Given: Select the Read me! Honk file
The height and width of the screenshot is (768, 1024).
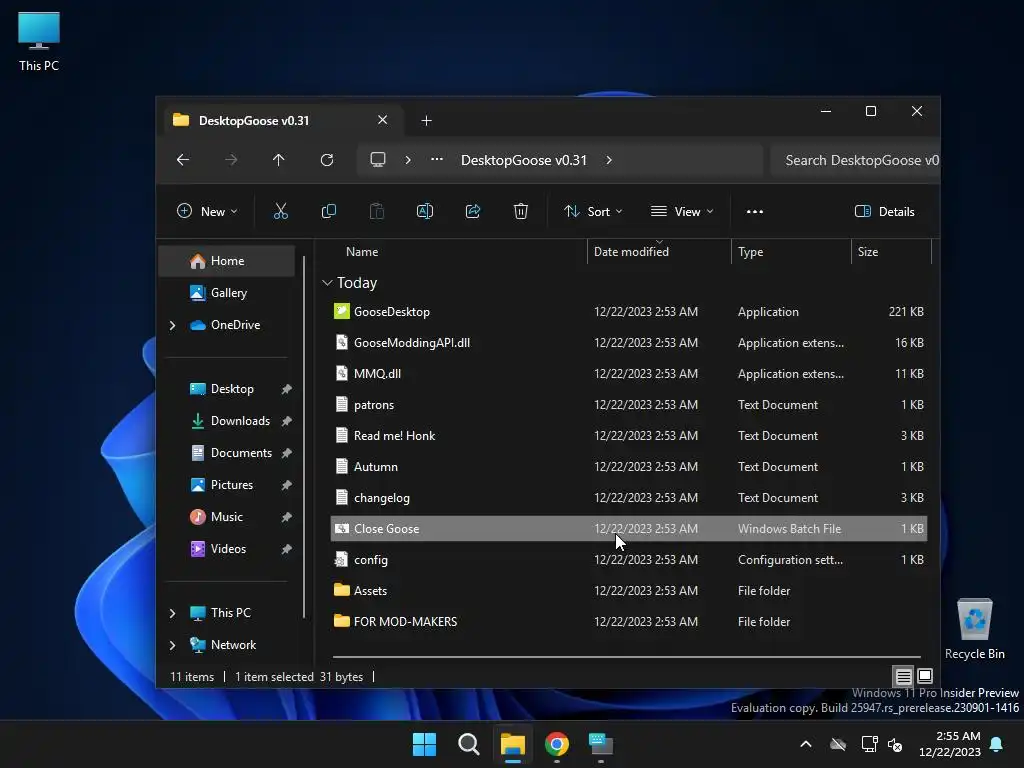Looking at the screenshot, I should [x=629, y=436].
